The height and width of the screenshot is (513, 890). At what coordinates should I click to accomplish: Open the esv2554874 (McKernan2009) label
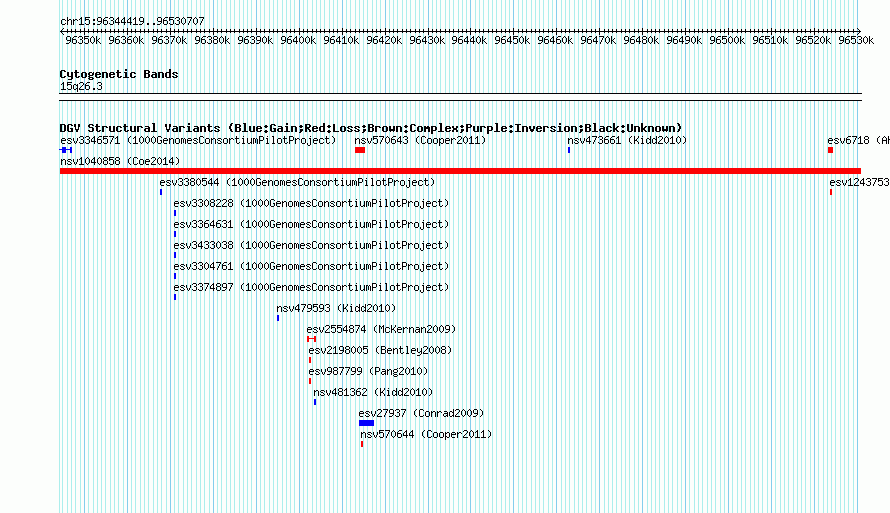pyautogui.click(x=381, y=329)
